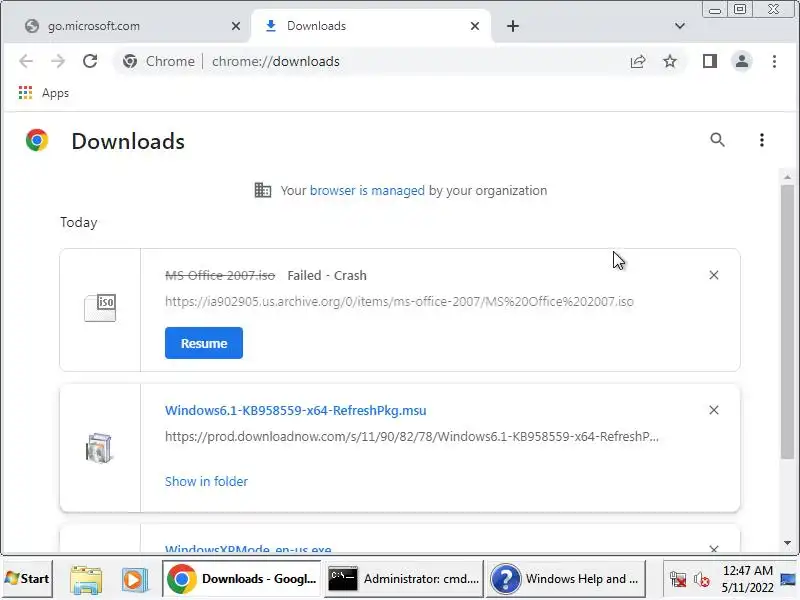Show the msu file in folder
The height and width of the screenshot is (600, 800).
tap(206, 481)
